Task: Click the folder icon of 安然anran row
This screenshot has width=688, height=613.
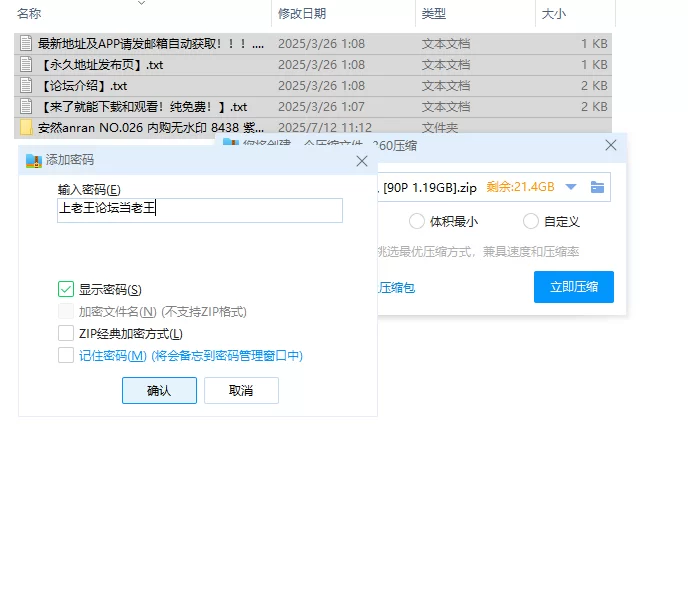Action: click(26, 128)
